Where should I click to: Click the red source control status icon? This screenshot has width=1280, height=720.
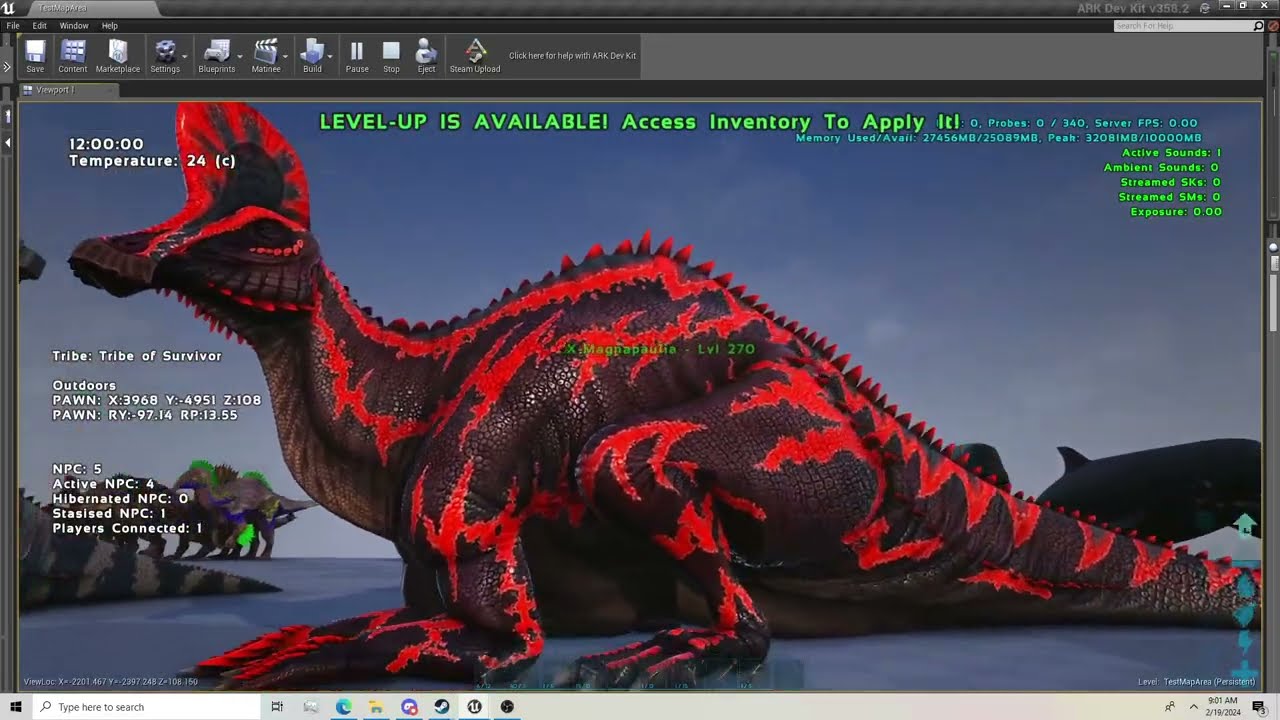pyautogui.click(x=1272, y=25)
